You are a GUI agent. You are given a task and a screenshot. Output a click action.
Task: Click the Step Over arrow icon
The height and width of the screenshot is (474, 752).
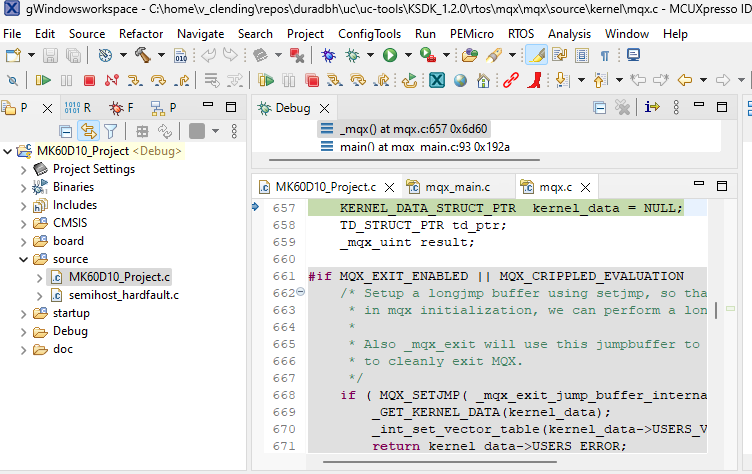coord(158,80)
